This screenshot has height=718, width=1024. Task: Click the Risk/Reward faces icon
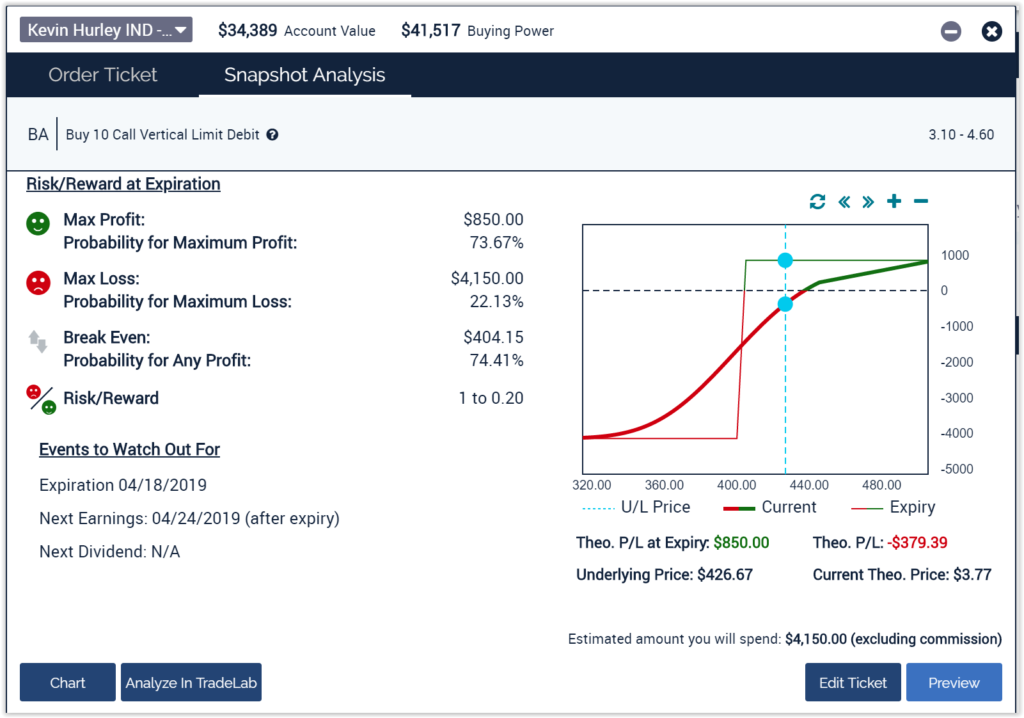tap(41, 399)
